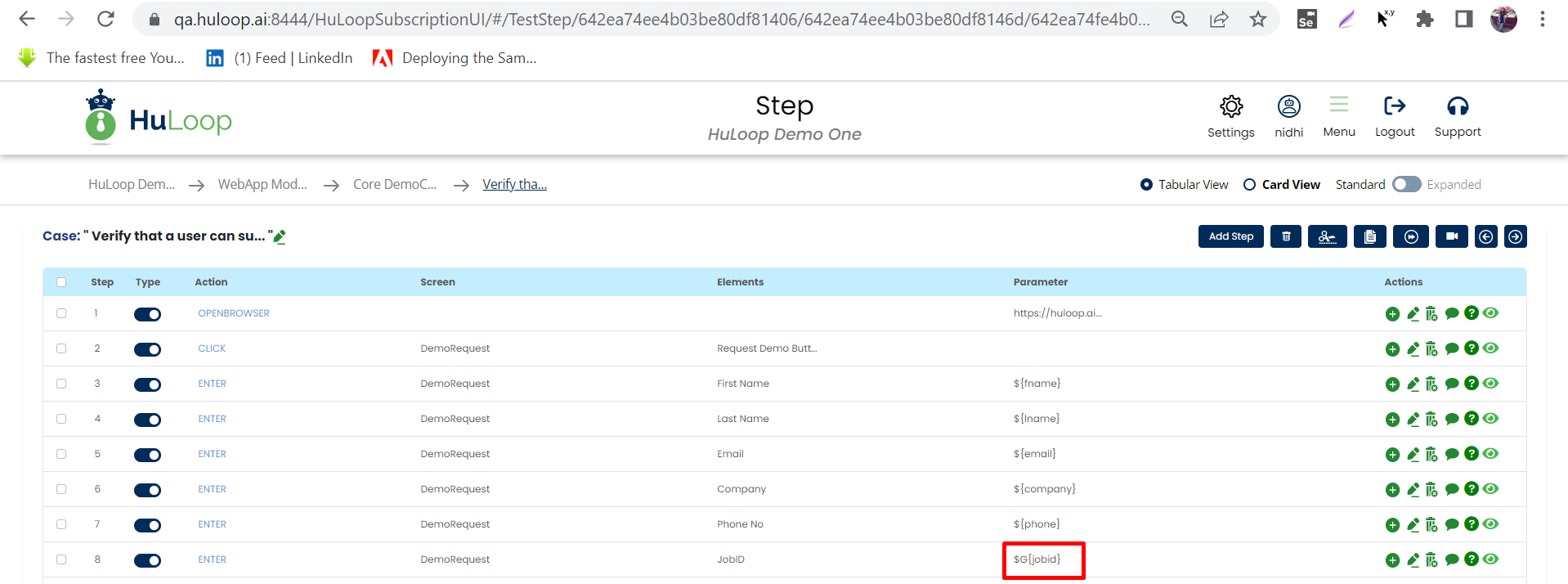
Task: Select the Card View radio button
Action: (1249, 185)
